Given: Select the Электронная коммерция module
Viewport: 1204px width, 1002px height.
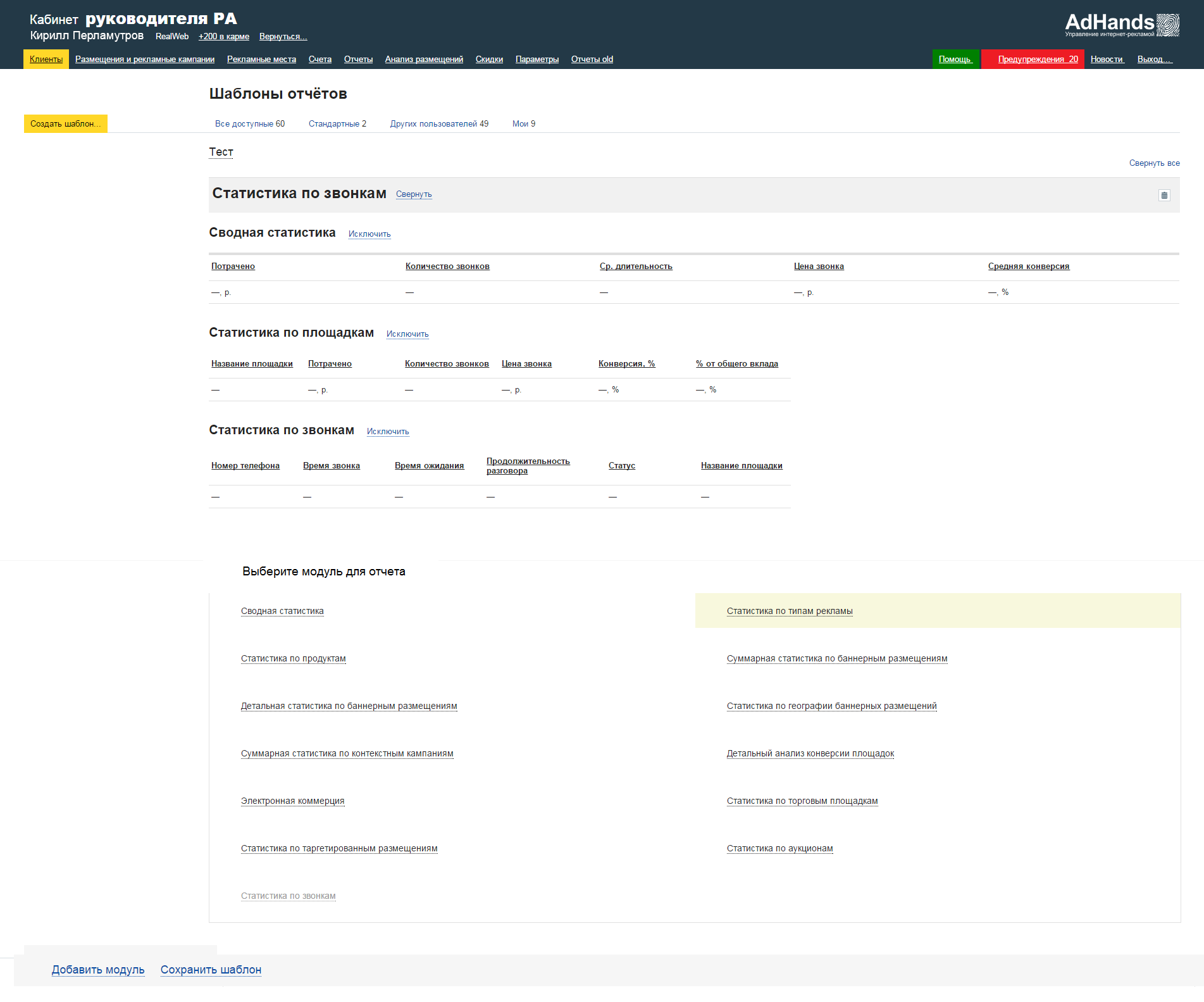Looking at the screenshot, I should pyautogui.click(x=292, y=801).
